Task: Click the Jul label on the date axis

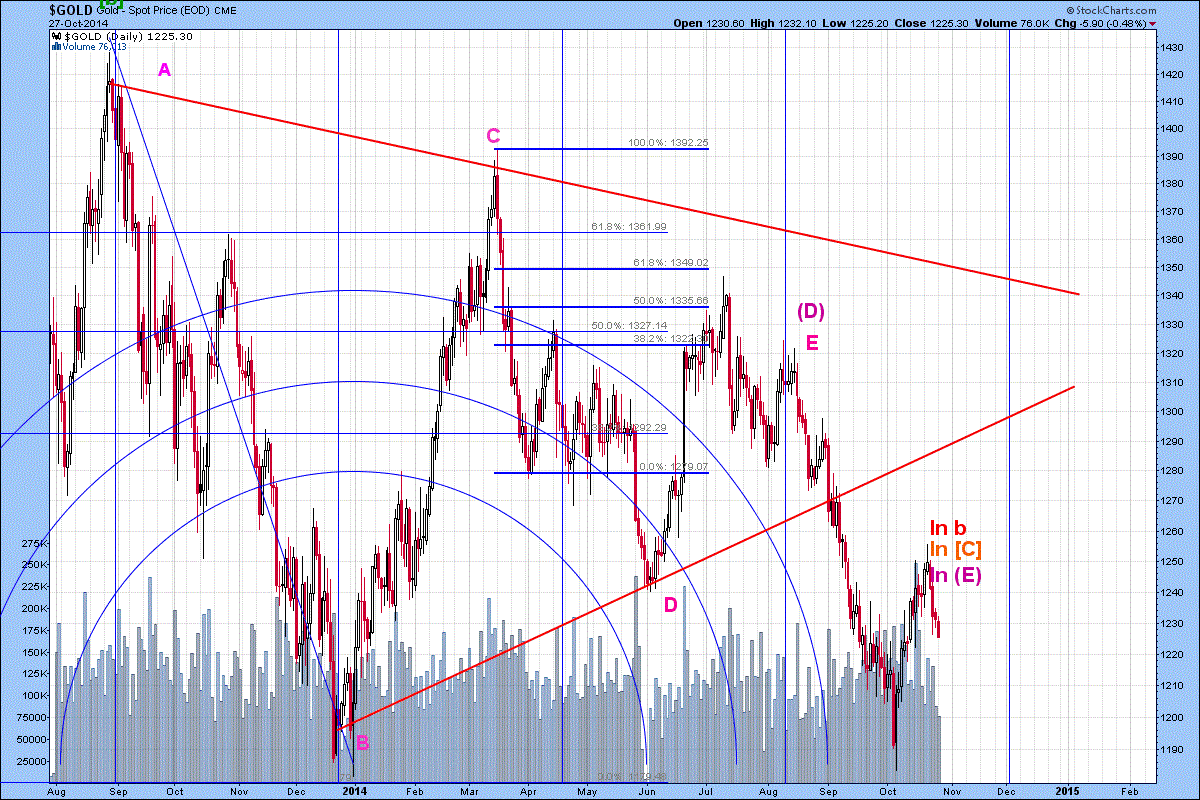Action: tap(705, 790)
